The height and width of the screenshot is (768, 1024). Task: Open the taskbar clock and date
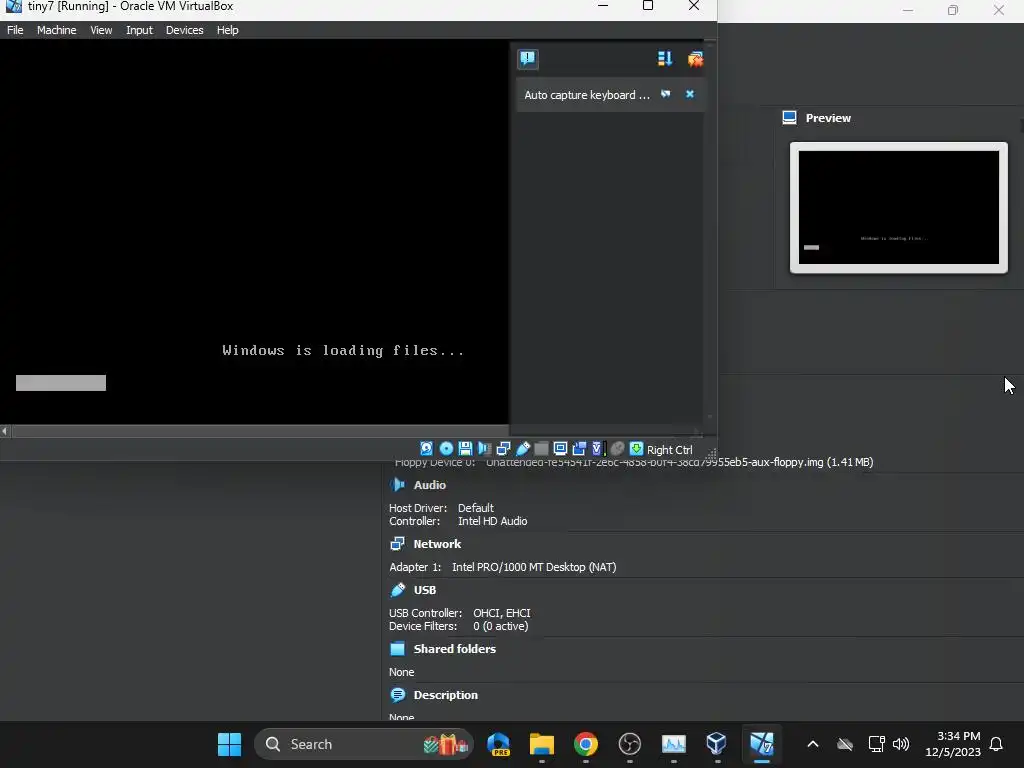click(953, 744)
